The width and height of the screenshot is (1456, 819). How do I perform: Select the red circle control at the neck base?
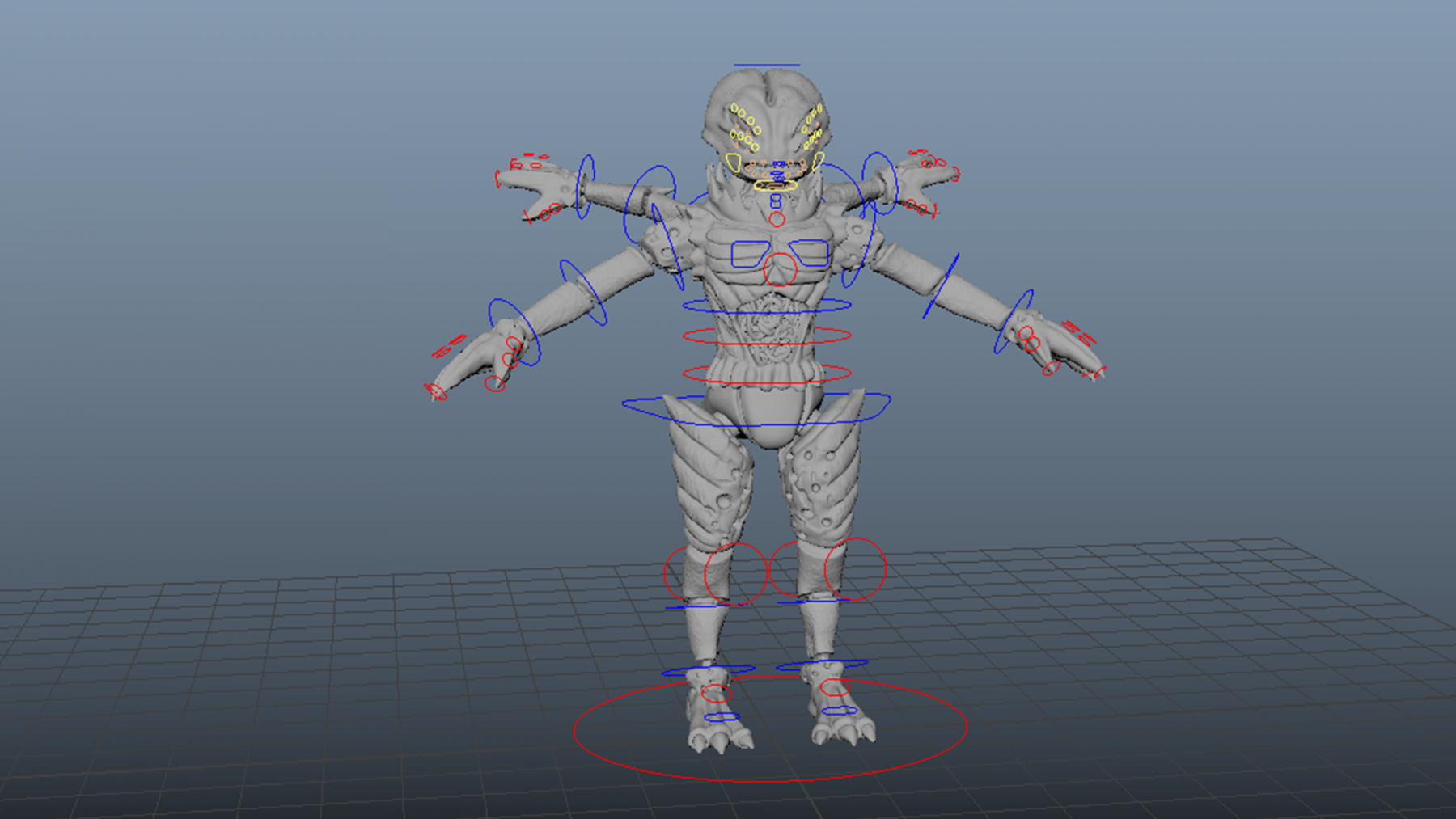coord(777,219)
